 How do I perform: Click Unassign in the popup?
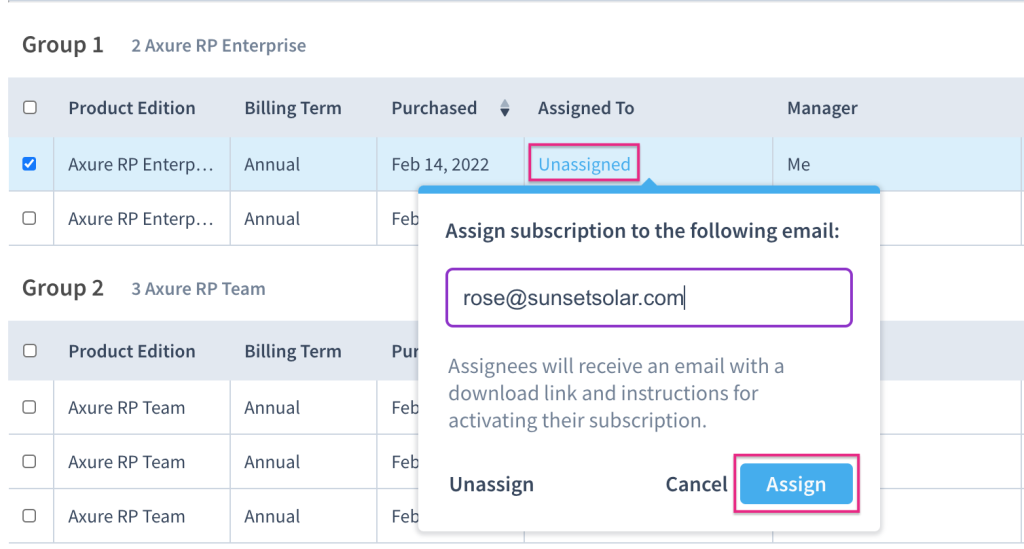[x=491, y=484]
